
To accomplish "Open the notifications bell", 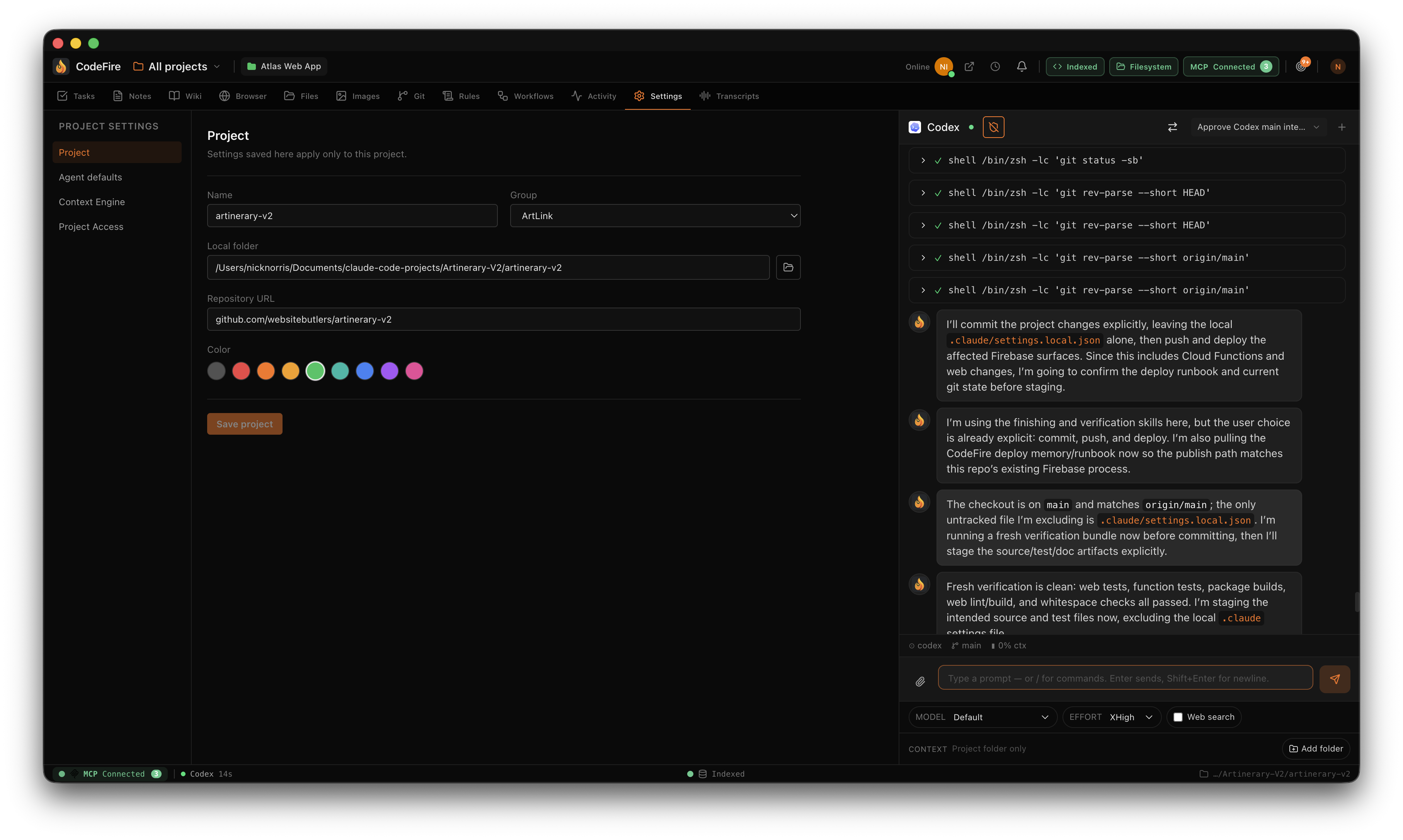I will click(x=1022, y=67).
